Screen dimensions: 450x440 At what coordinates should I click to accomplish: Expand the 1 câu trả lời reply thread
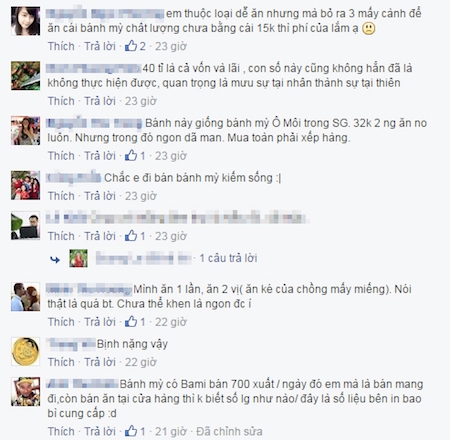228,258
